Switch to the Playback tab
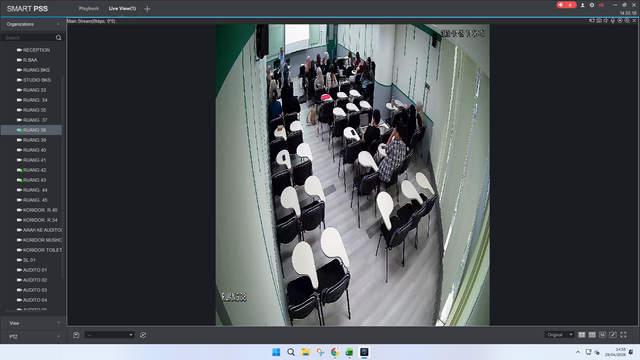The width and height of the screenshot is (640, 360). 89,9
